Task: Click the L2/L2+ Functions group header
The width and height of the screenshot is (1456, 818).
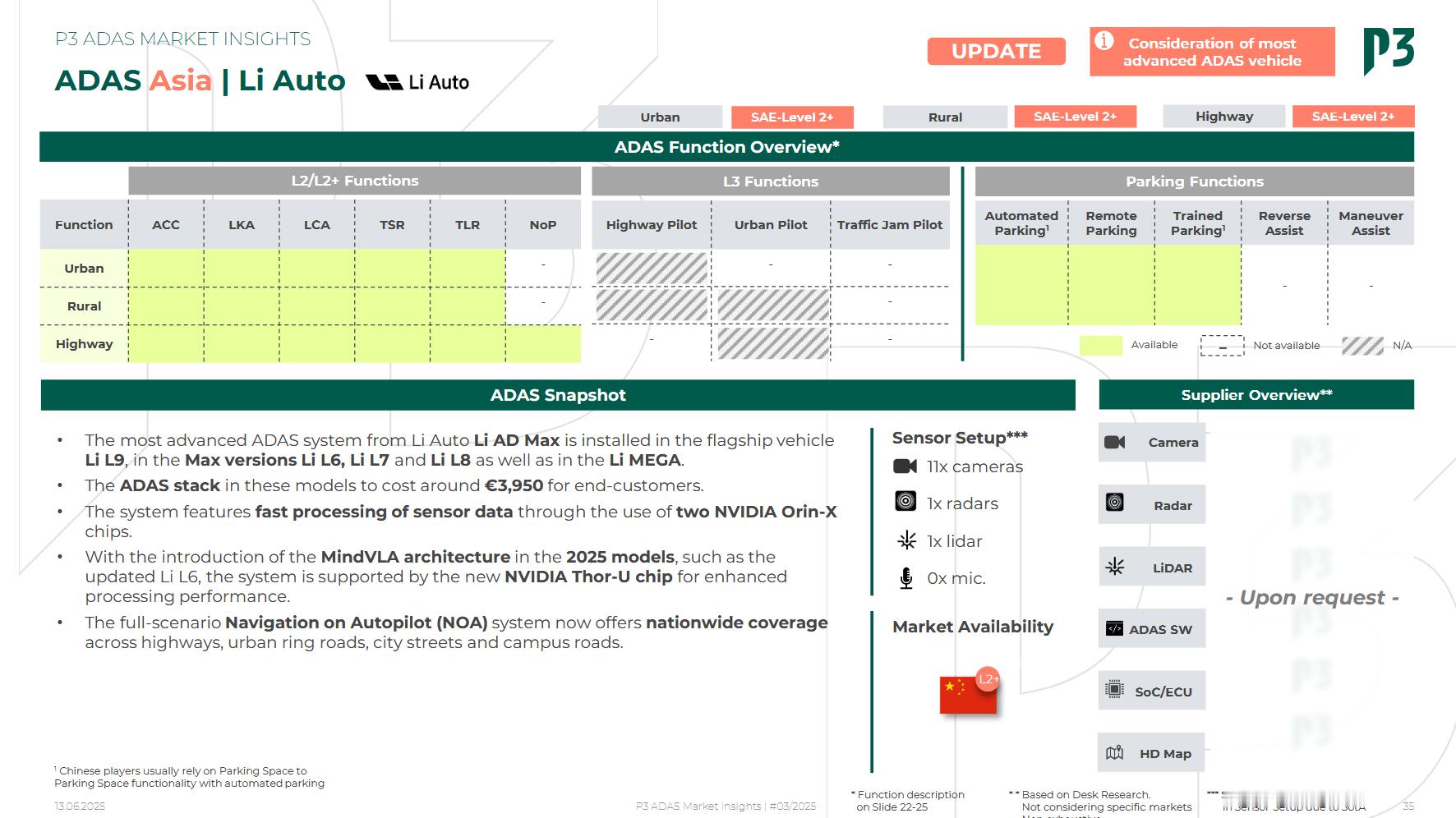Action: (355, 181)
